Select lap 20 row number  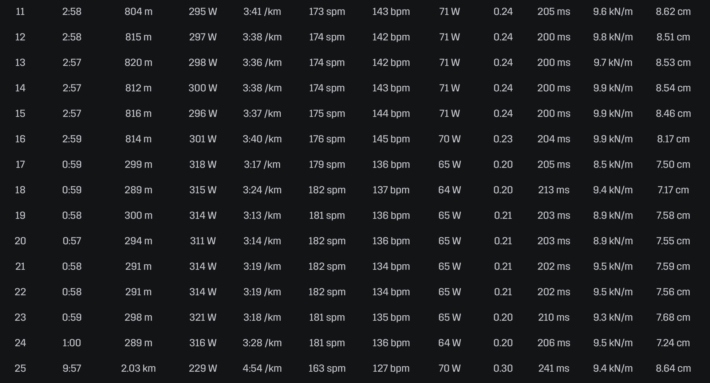(20, 241)
